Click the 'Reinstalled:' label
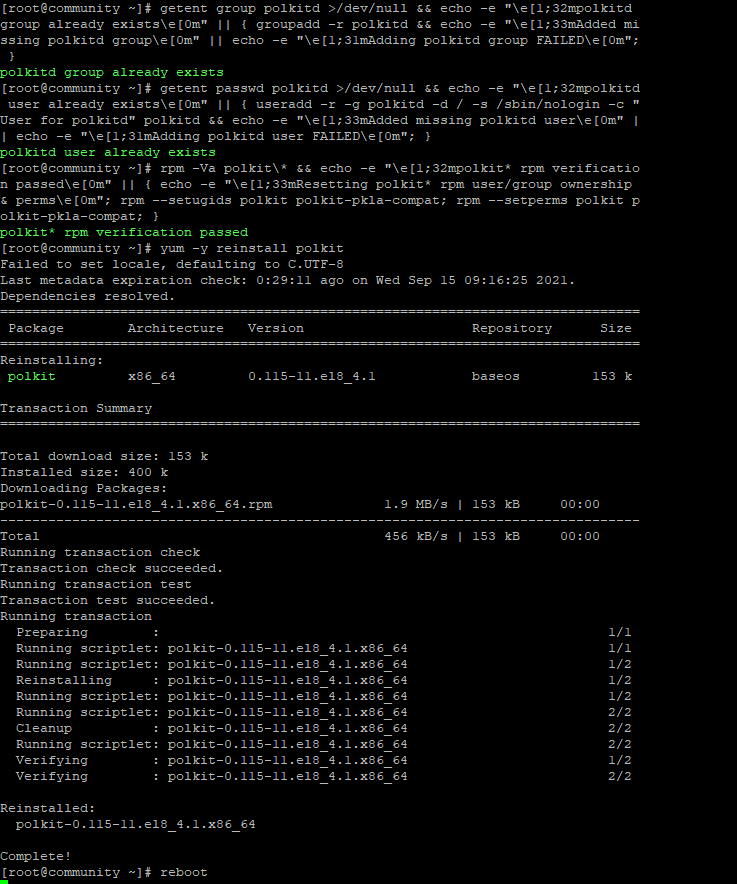Screen dimensions: 737x884 click(x=48, y=808)
